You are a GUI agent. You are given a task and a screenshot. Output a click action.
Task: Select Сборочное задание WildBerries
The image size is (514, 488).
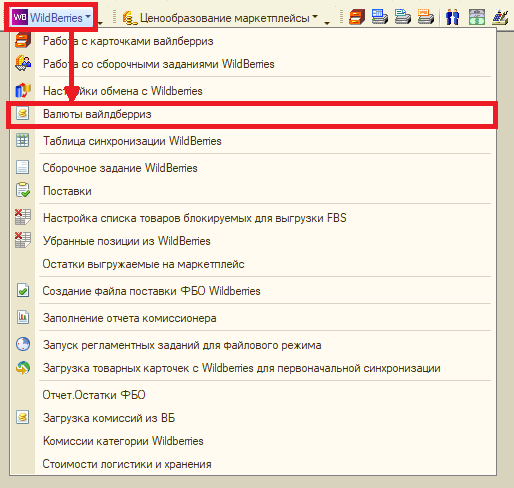[x=252, y=168]
